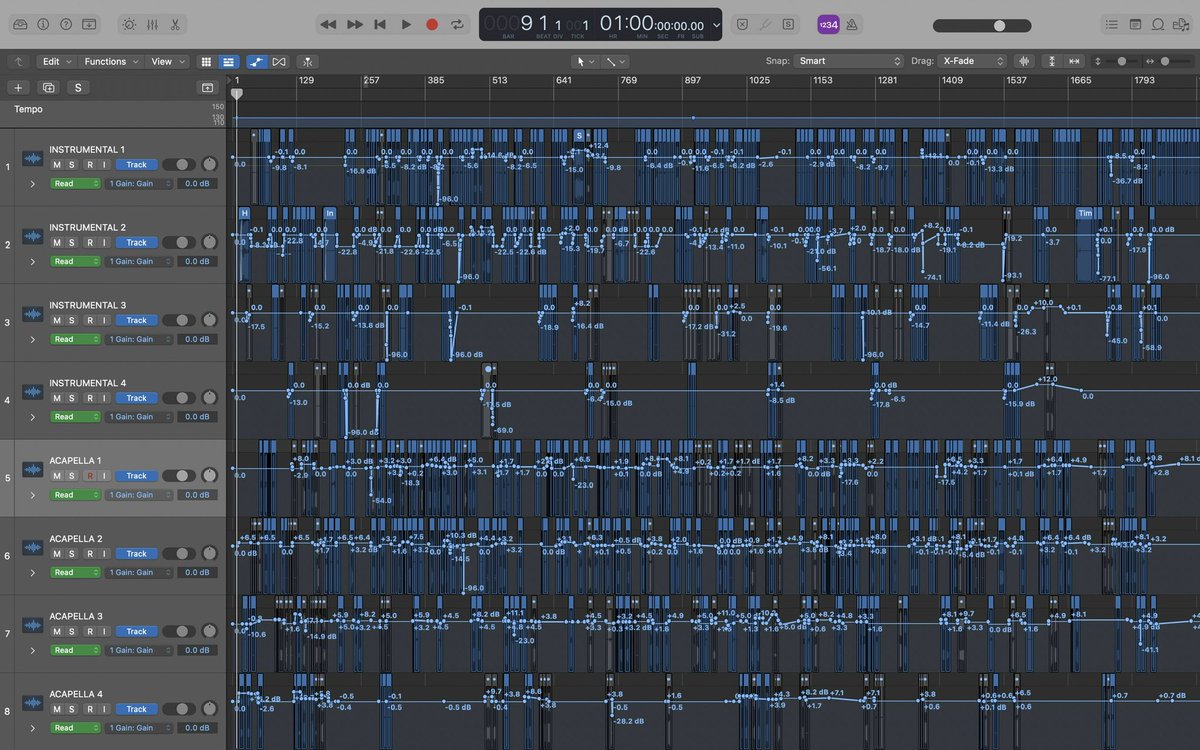Image resolution: width=1200 pixels, height=750 pixels.
Task: Open the command-click tool menu
Action: (614, 61)
